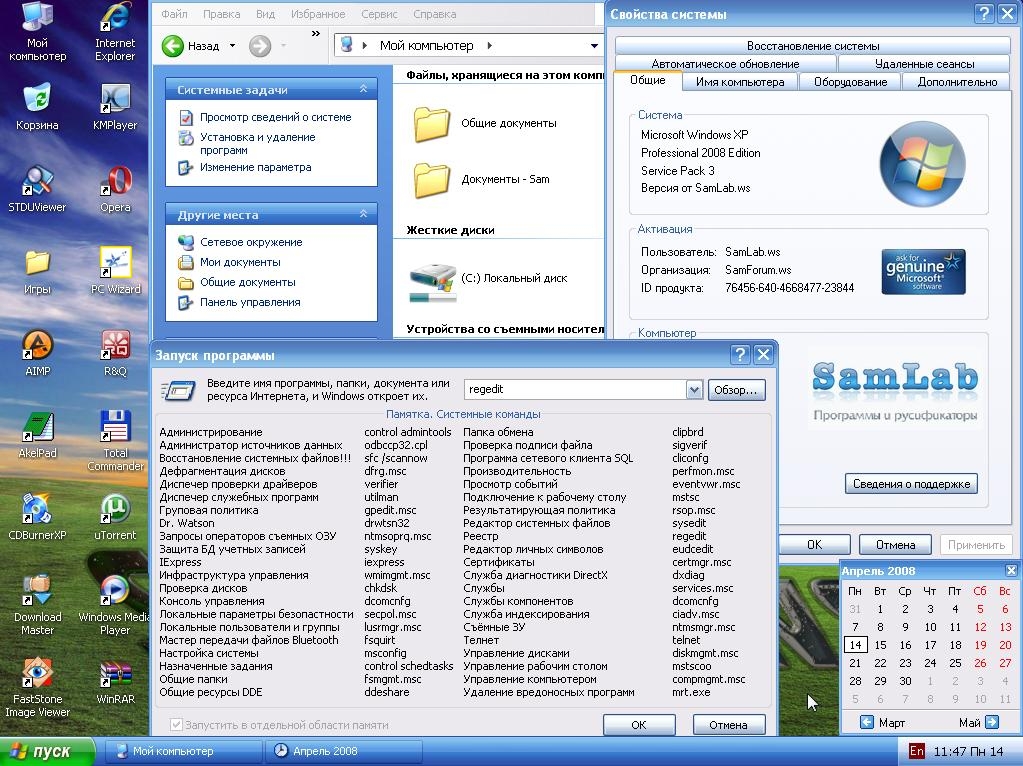Open Автоматическое обновление tab
Viewport: 1023px width, 766px height.
pos(725,64)
